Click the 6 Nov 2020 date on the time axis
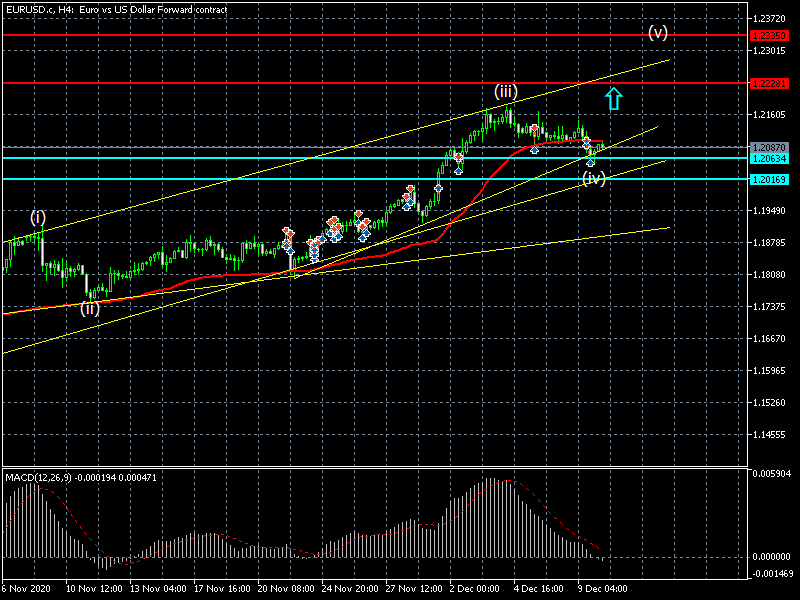Screen dimensions: 800x600 [25, 589]
